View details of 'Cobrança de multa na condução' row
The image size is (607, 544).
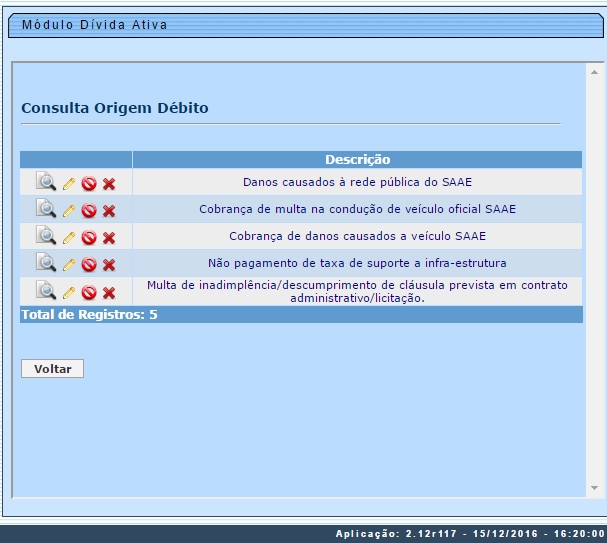(46, 209)
